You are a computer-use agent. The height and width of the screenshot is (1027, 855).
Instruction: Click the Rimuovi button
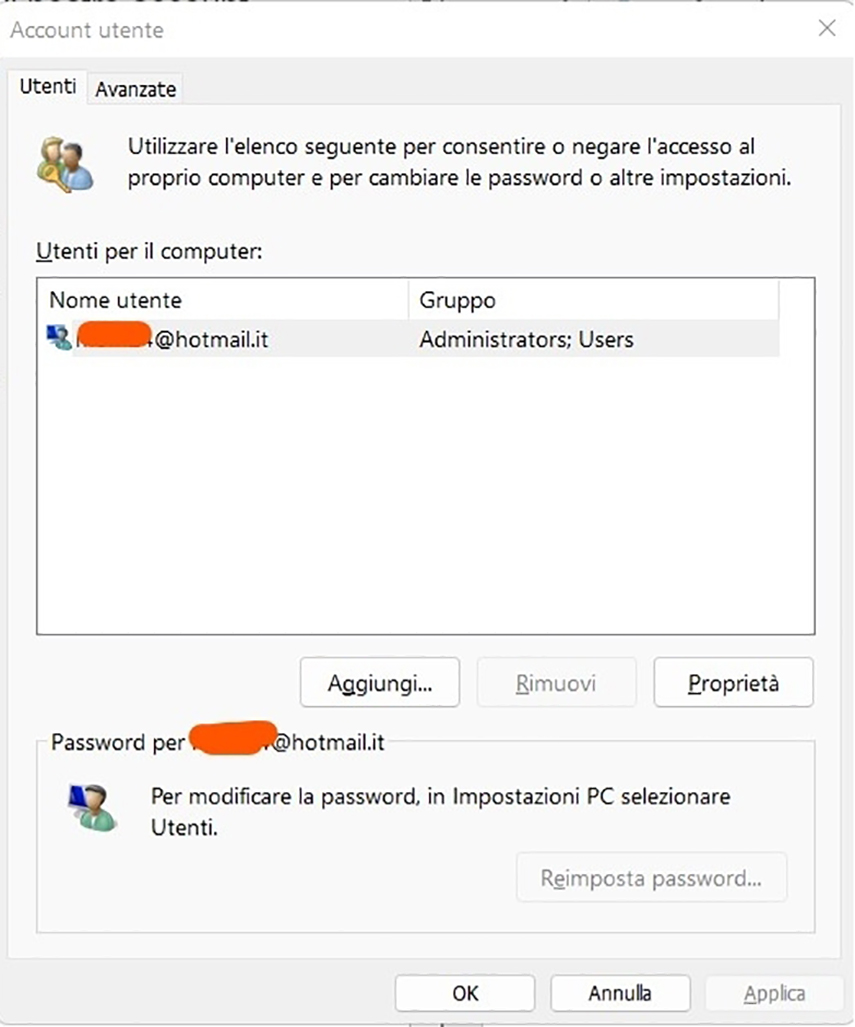click(556, 682)
